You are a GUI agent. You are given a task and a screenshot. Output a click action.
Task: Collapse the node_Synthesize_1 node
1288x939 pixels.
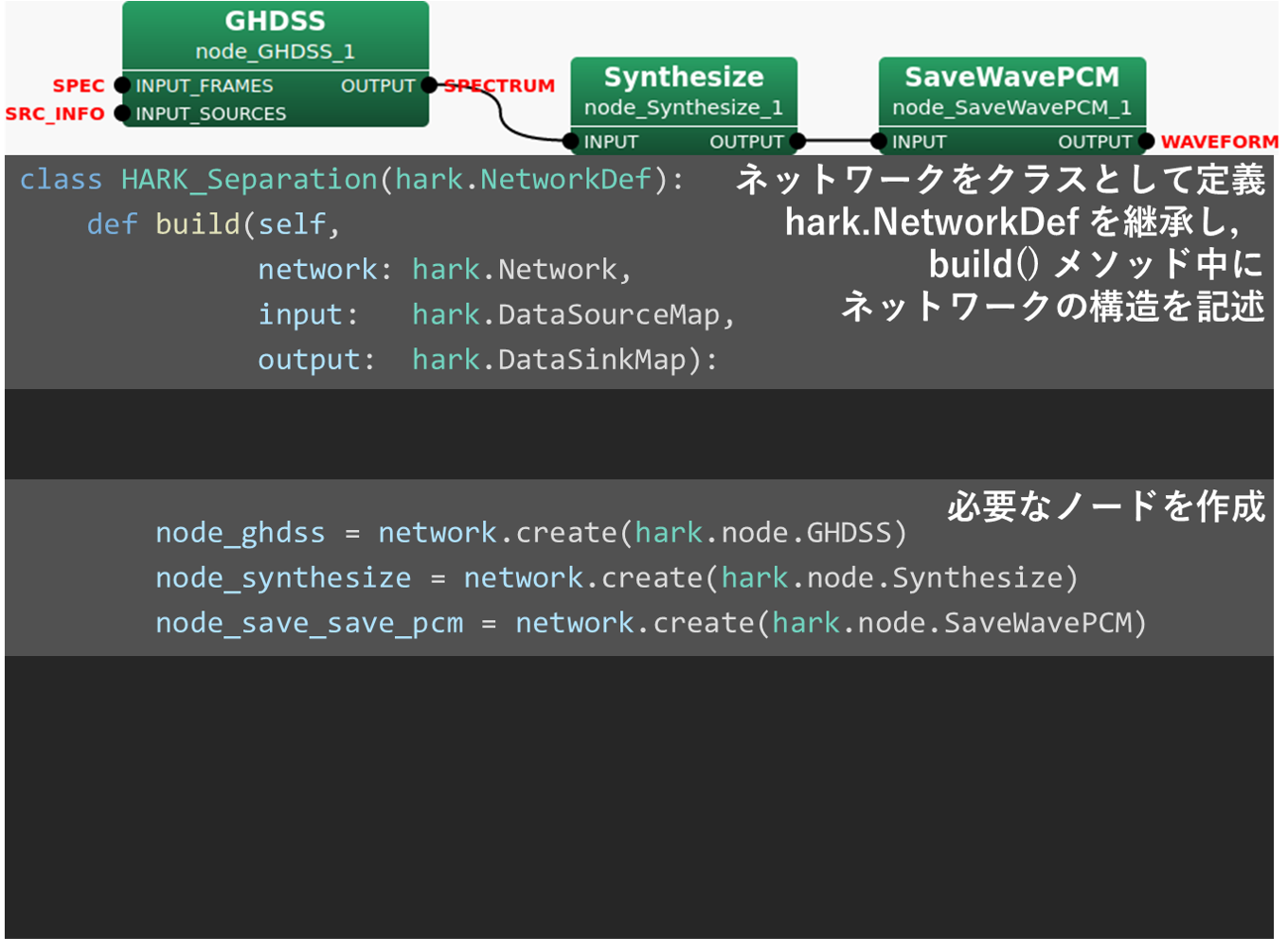[x=683, y=107]
